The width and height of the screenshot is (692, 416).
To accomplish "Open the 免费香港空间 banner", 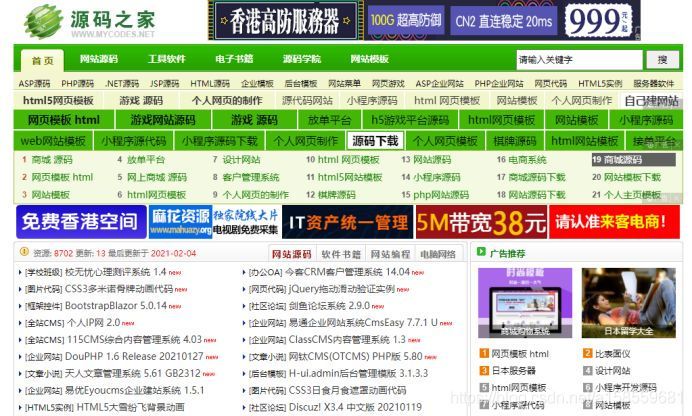I will point(81,222).
